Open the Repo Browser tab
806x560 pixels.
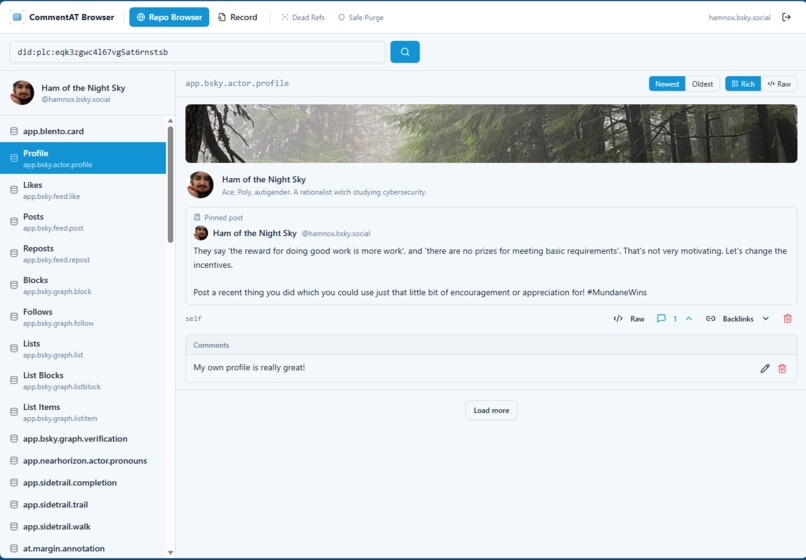pos(169,17)
